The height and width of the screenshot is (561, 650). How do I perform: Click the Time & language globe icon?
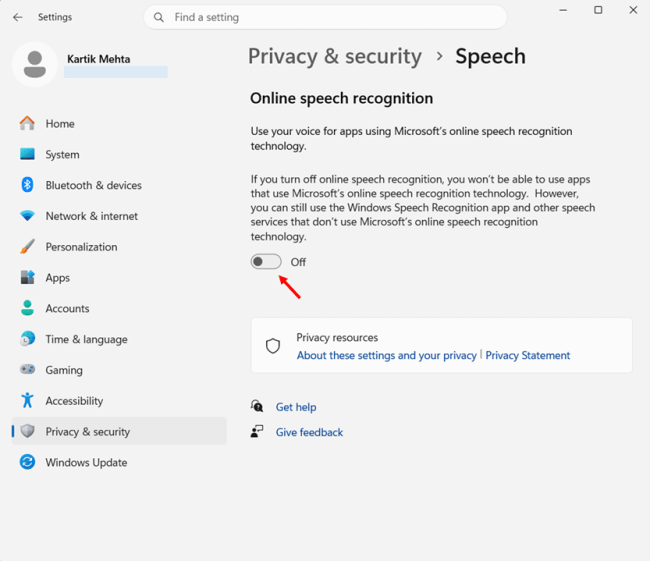click(x=27, y=339)
